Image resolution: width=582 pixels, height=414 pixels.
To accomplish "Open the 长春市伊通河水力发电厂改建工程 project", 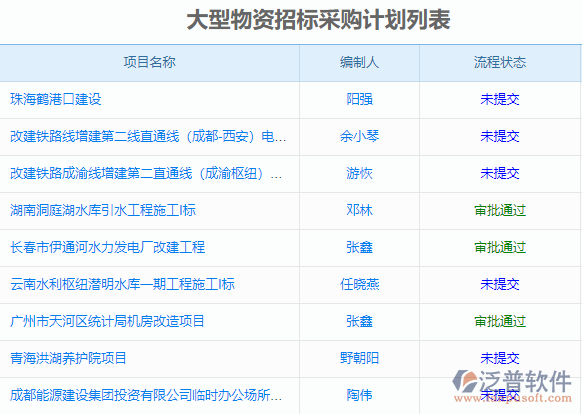I will pyautogui.click(x=108, y=247).
